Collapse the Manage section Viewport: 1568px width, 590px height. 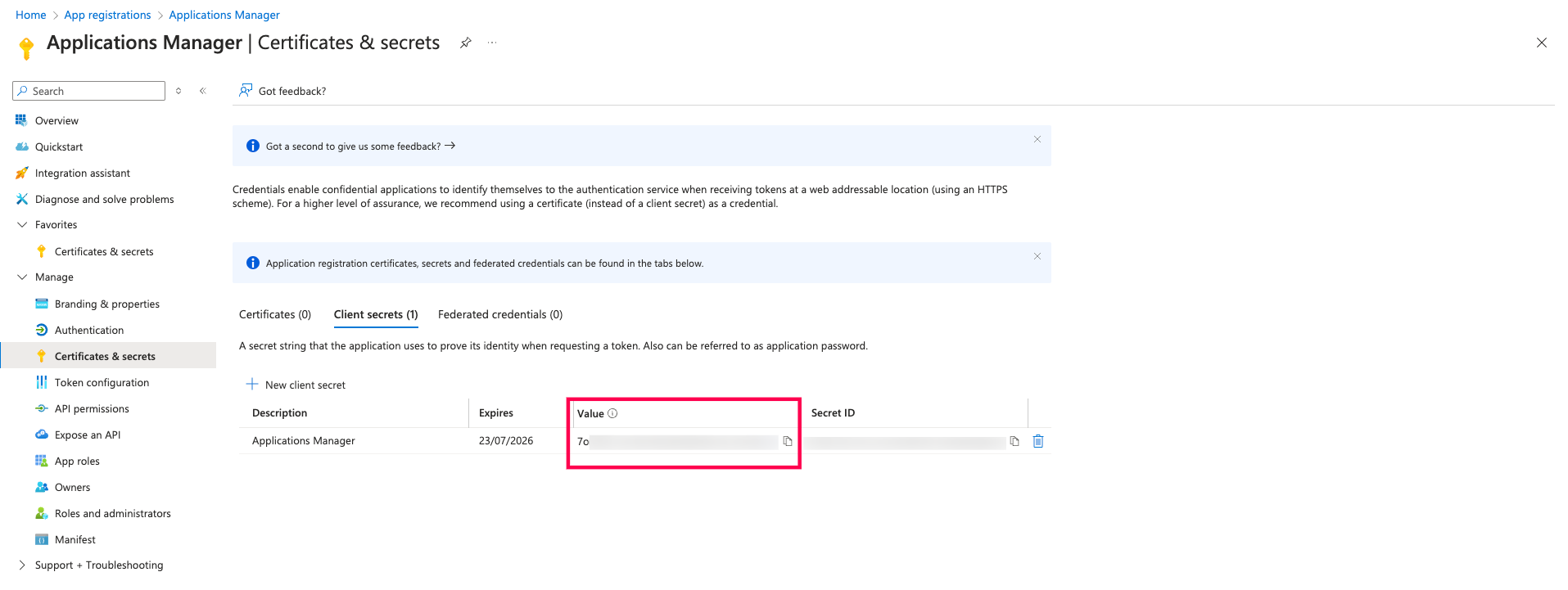(22, 277)
